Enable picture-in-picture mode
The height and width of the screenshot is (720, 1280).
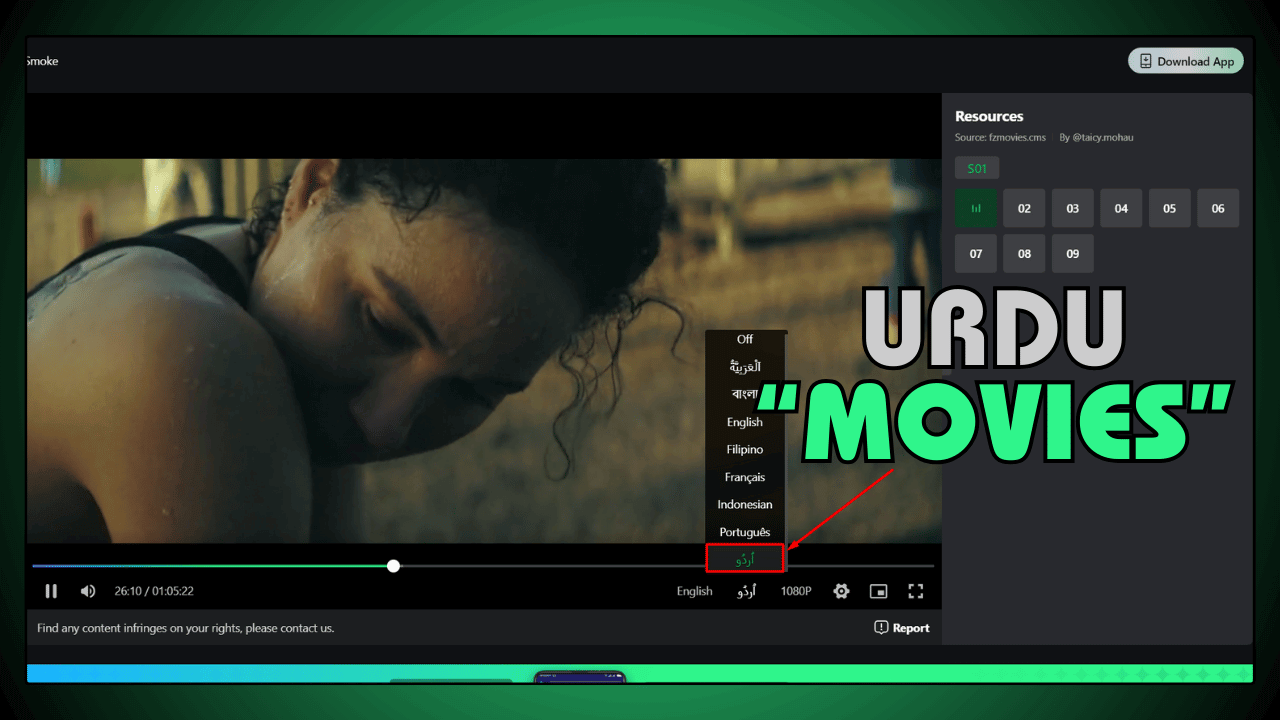[878, 591]
